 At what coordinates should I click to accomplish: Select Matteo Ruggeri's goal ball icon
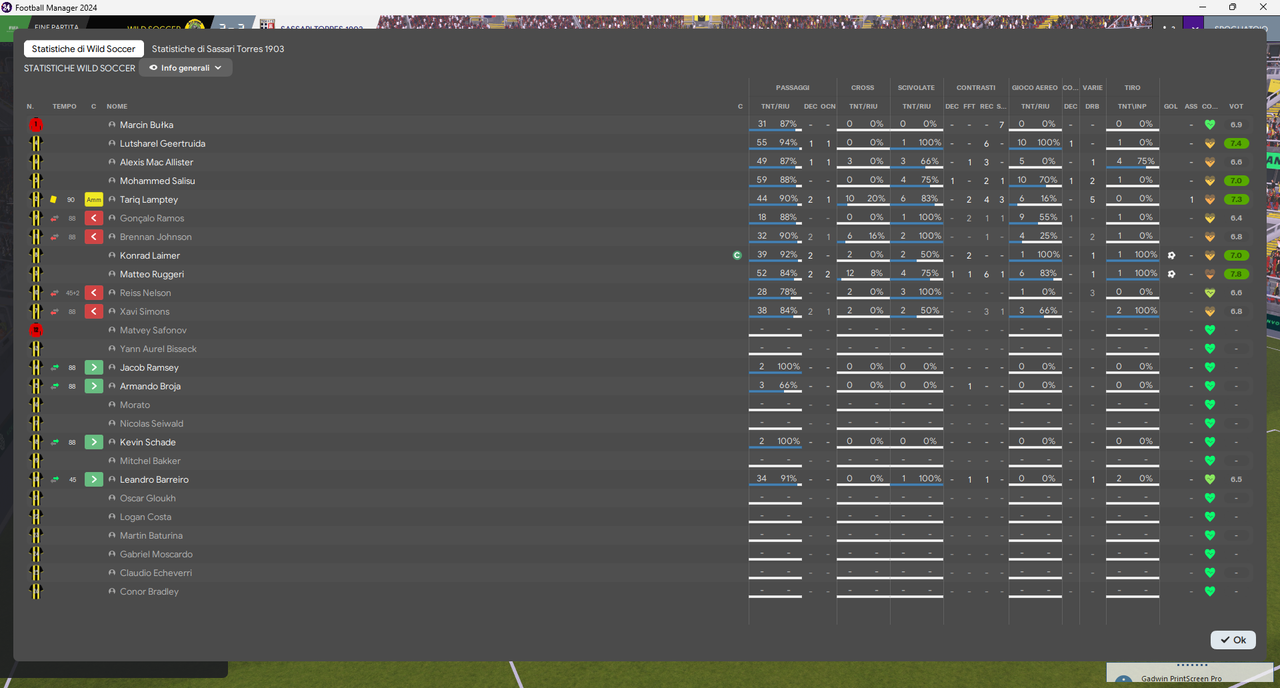click(1171, 274)
